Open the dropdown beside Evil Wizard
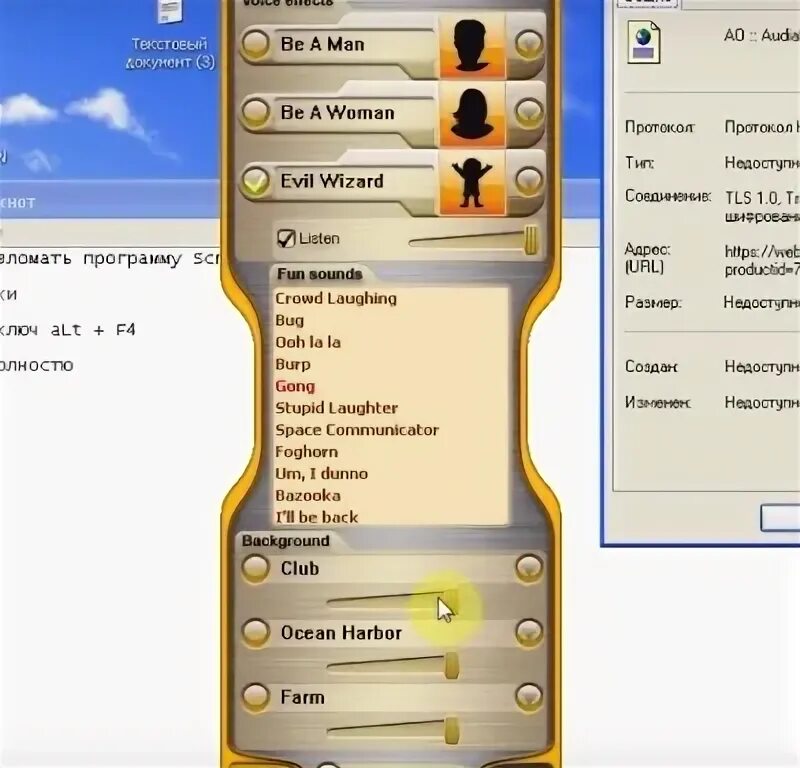Image resolution: width=800 pixels, height=768 pixels. 529,180
